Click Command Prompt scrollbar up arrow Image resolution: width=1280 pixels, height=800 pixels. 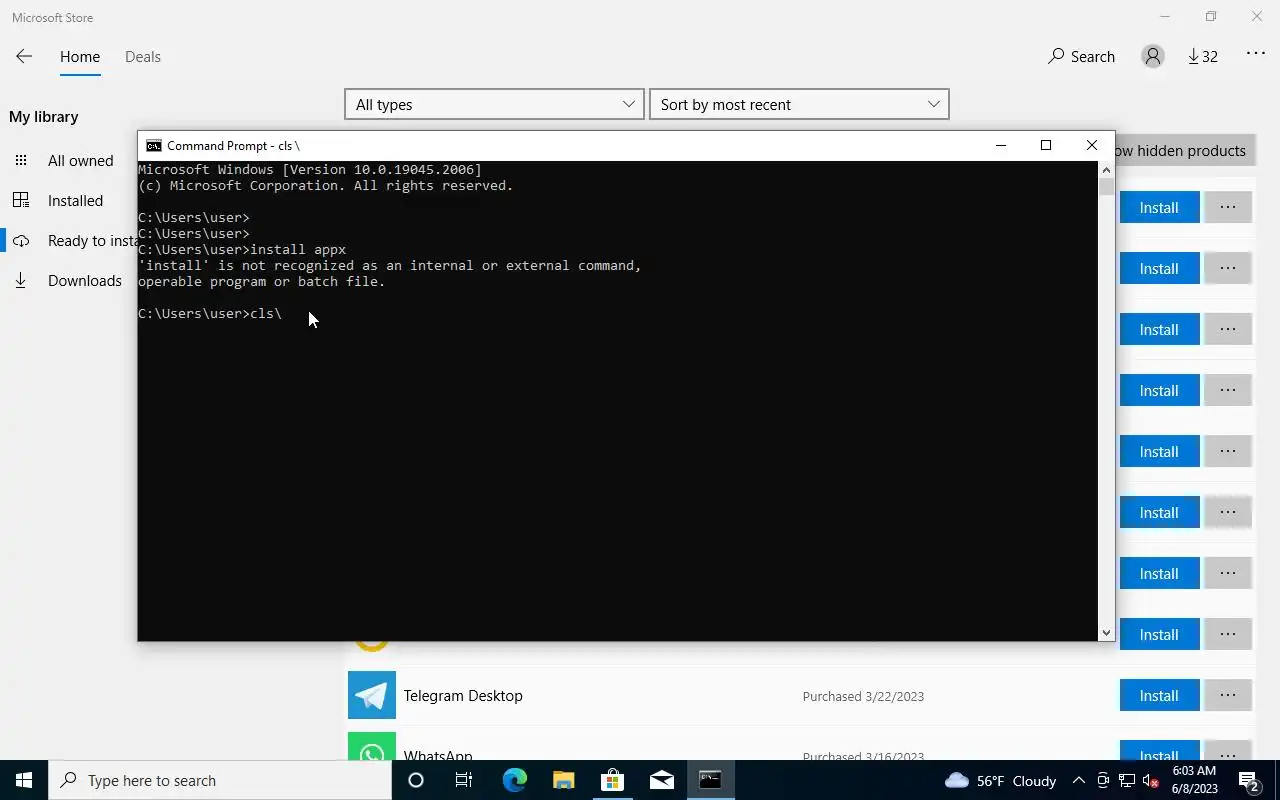[1106, 169]
